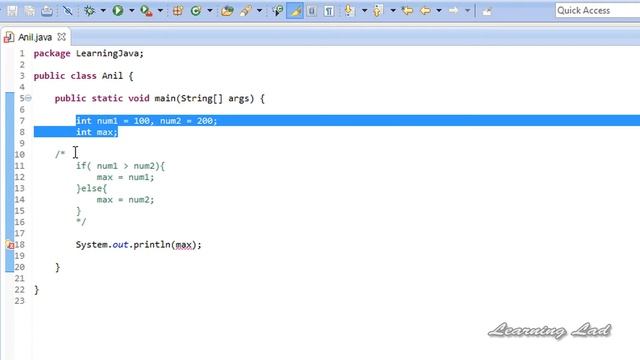Screen dimensions: 640x360
Task: Click 'public class Anil {' on line 3
Action: click(83, 76)
